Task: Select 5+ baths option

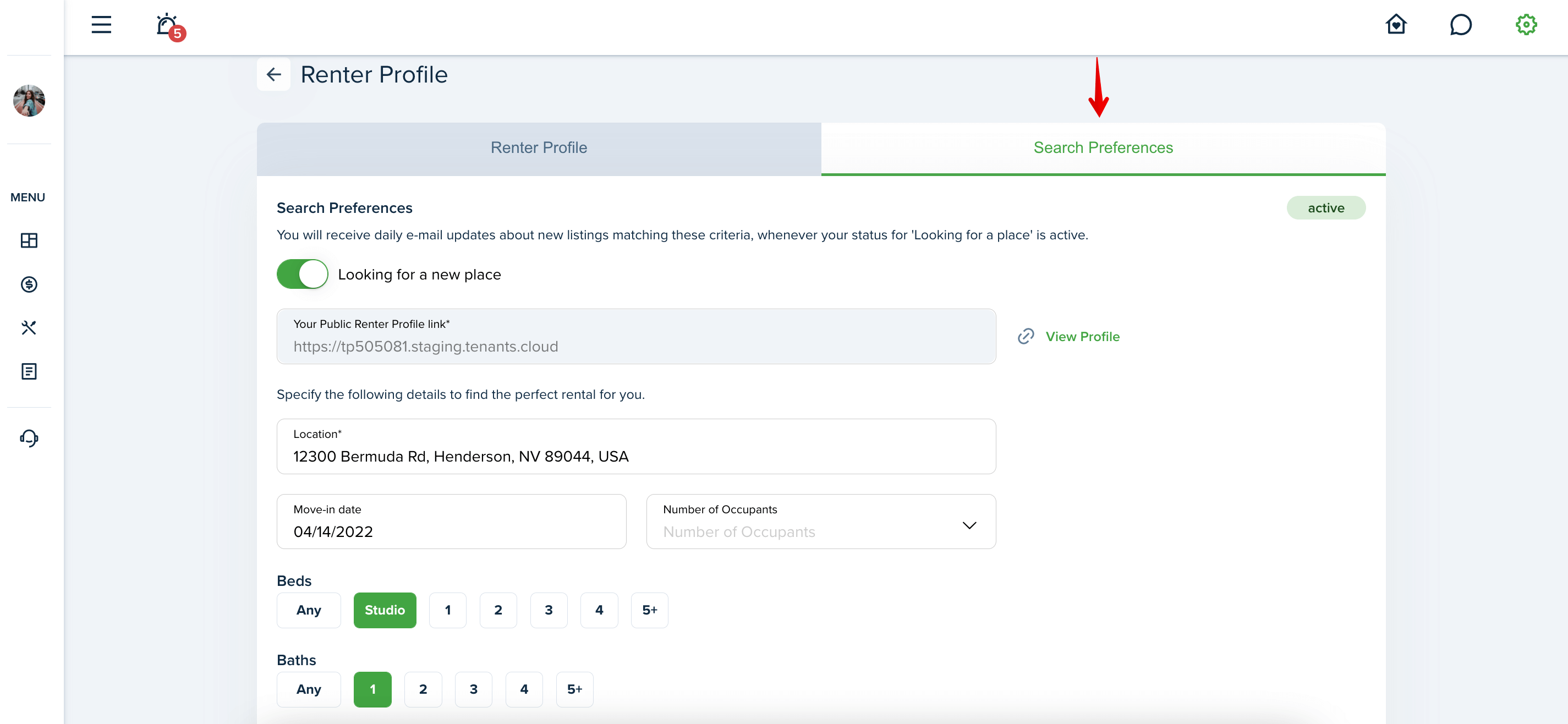Action: coord(574,689)
